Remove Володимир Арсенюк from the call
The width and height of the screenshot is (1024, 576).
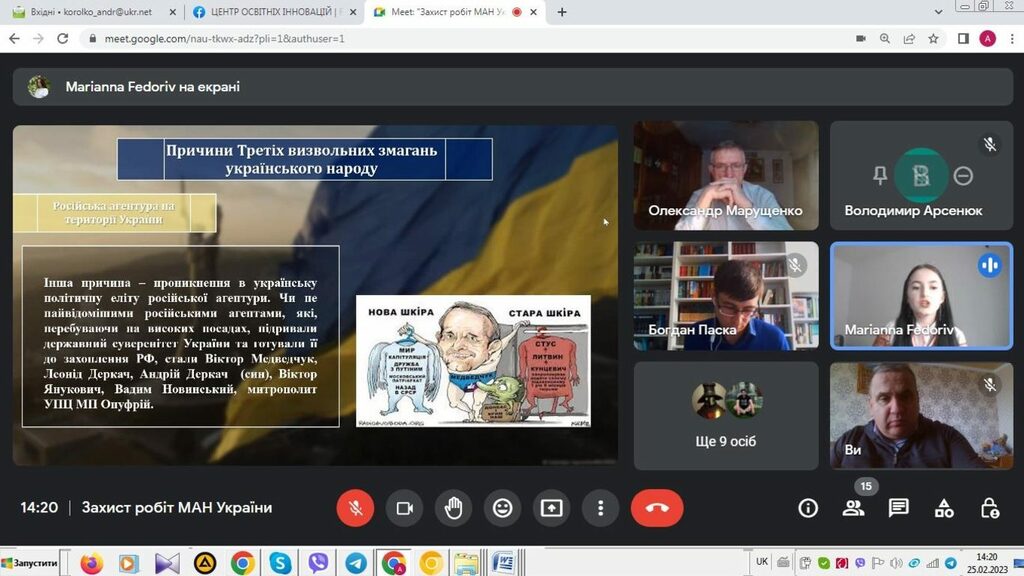[963, 176]
